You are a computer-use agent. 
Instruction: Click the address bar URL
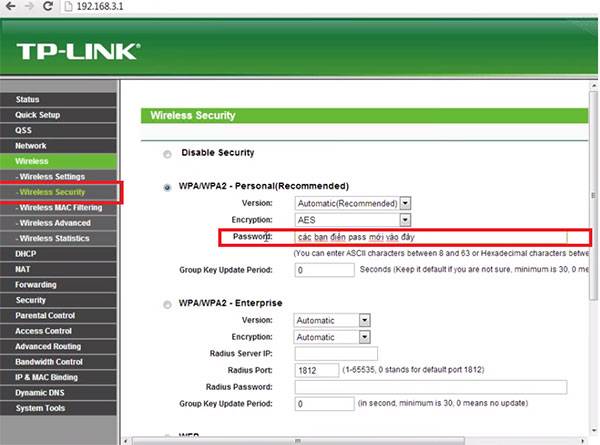tap(100, 7)
